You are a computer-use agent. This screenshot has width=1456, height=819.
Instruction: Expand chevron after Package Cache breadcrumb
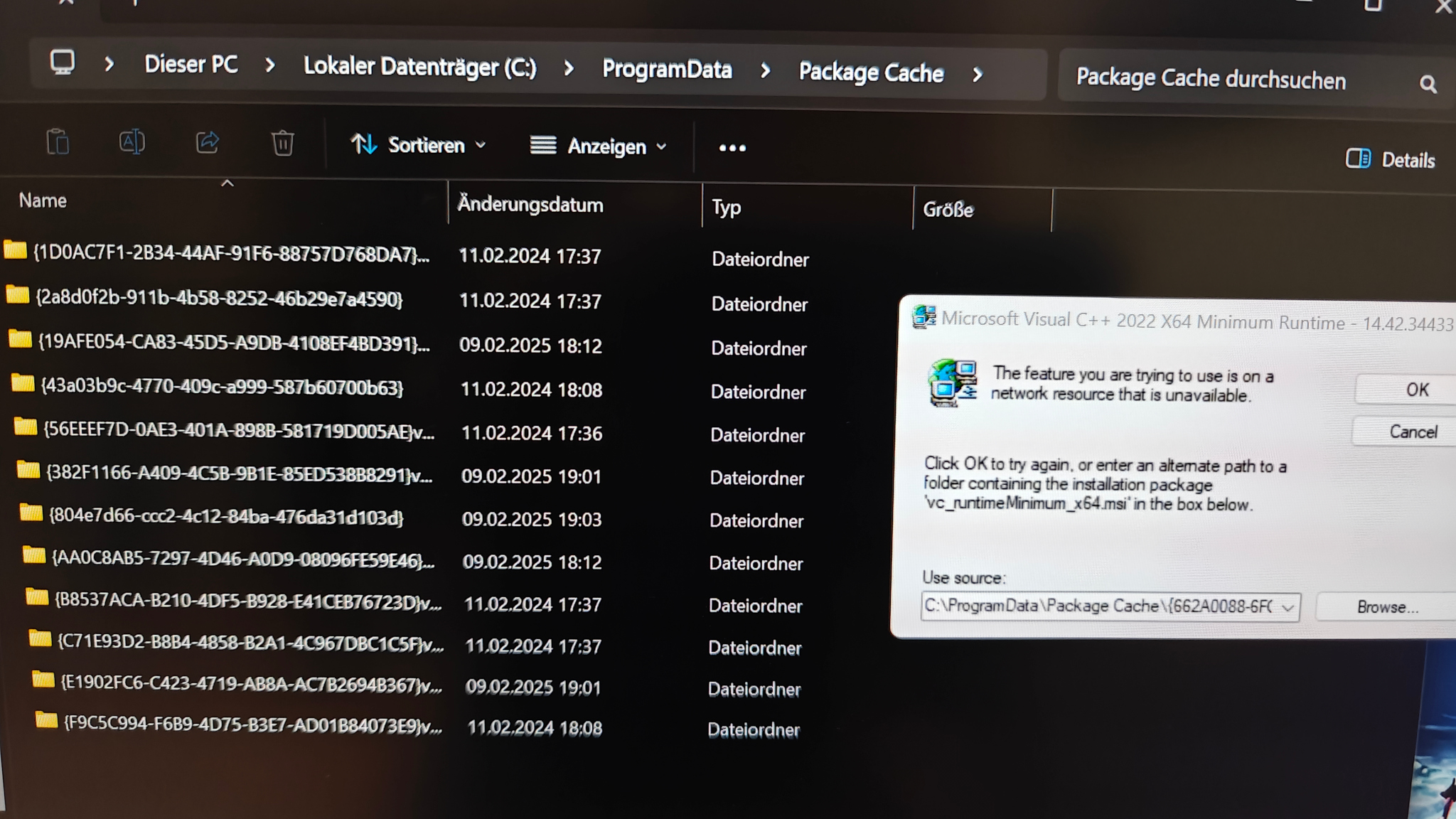pyautogui.click(x=978, y=74)
